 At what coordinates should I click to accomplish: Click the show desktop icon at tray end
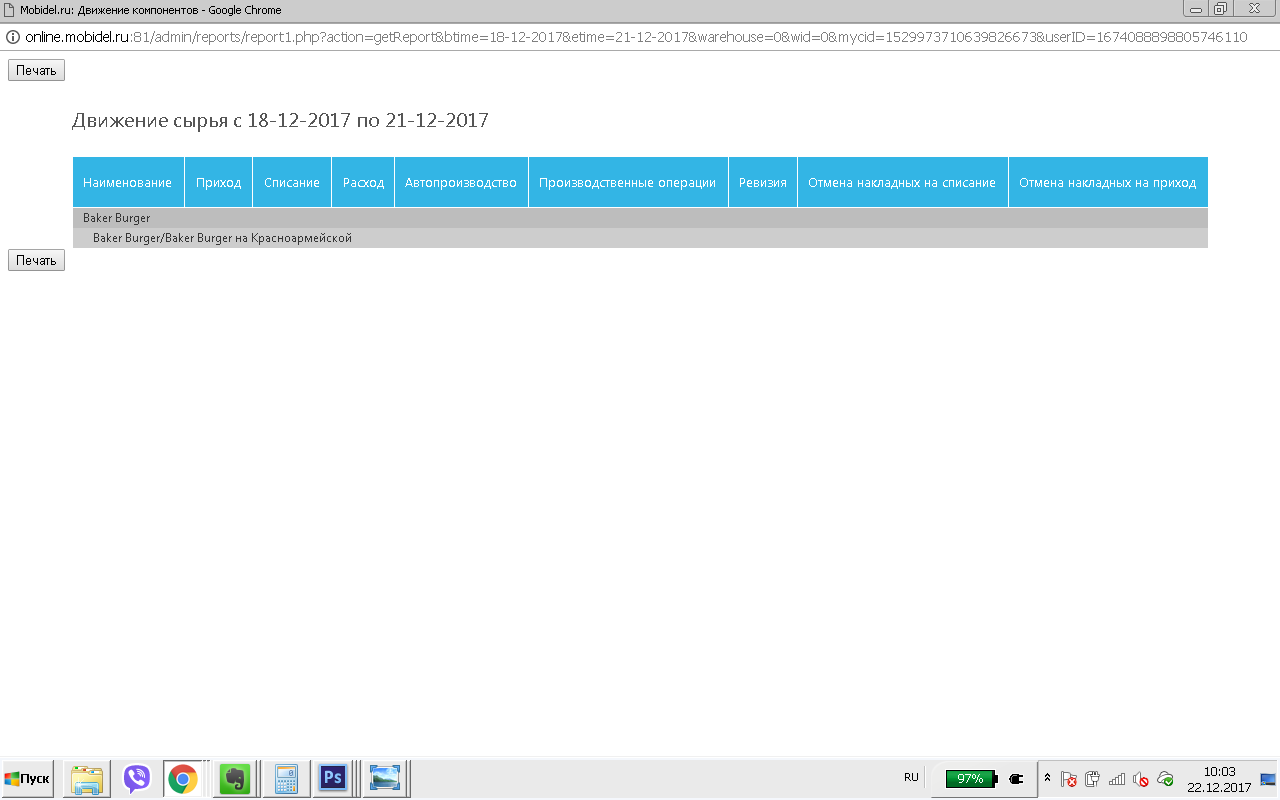pos(1268,779)
